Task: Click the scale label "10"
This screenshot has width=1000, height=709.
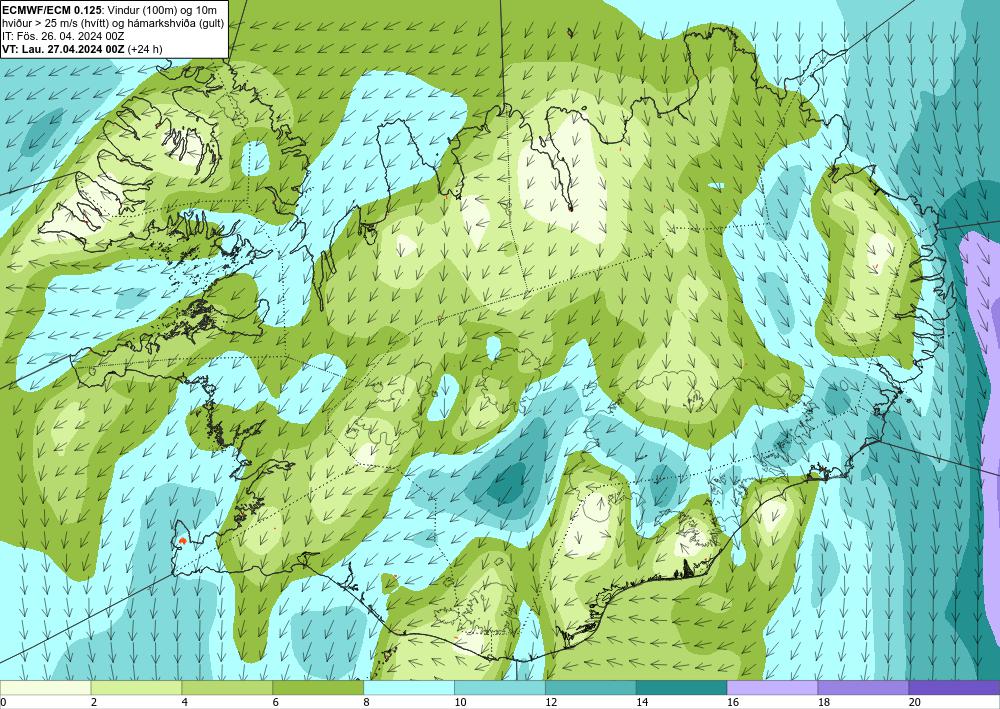Action: pos(460,703)
